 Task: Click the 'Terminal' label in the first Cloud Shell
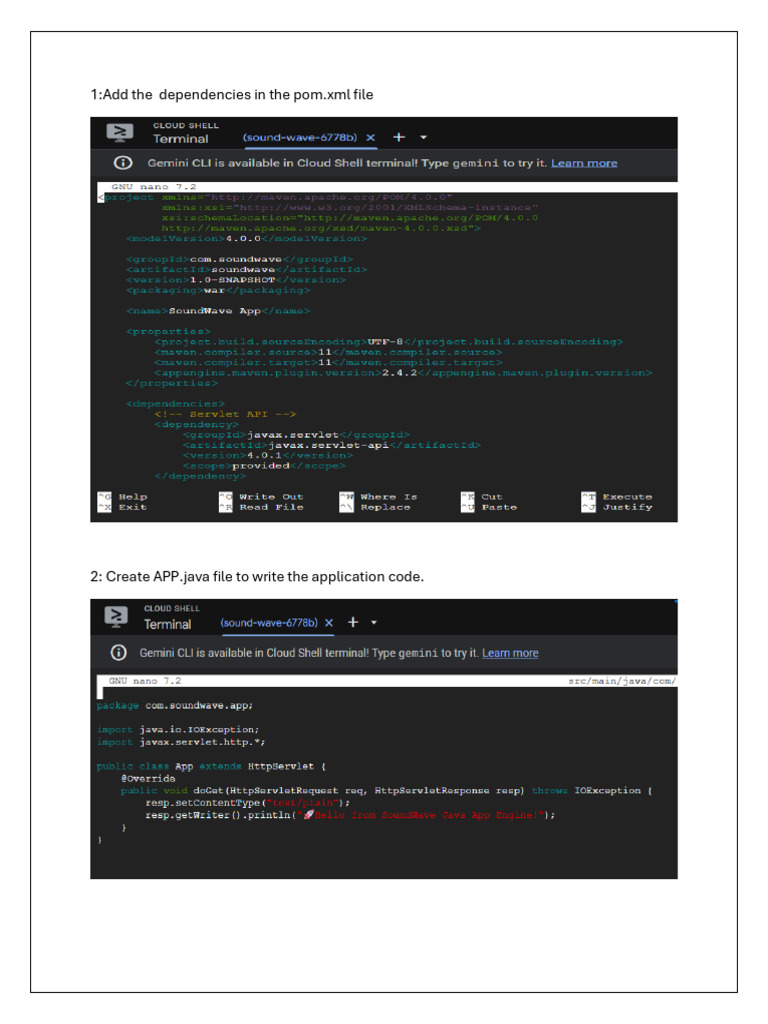[180, 138]
